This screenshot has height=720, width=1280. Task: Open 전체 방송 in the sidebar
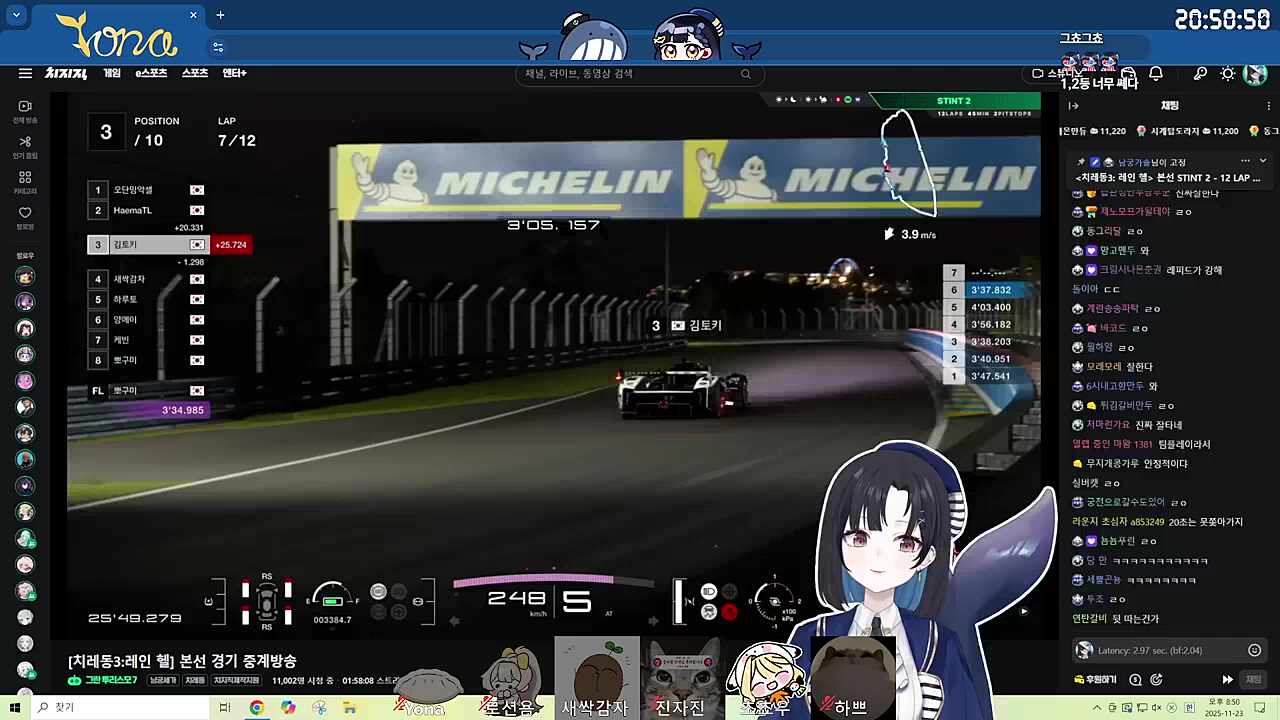[x=25, y=111]
